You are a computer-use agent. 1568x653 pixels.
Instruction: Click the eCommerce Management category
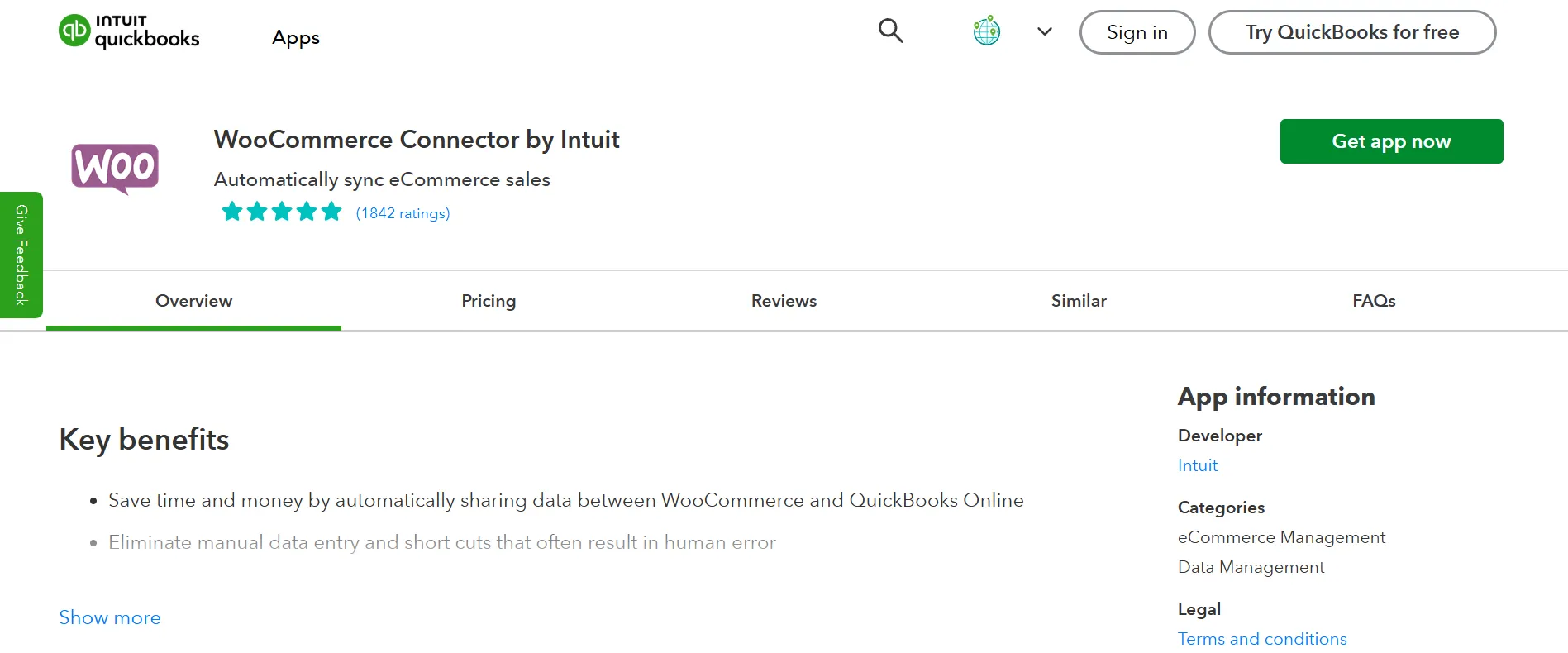1281,537
